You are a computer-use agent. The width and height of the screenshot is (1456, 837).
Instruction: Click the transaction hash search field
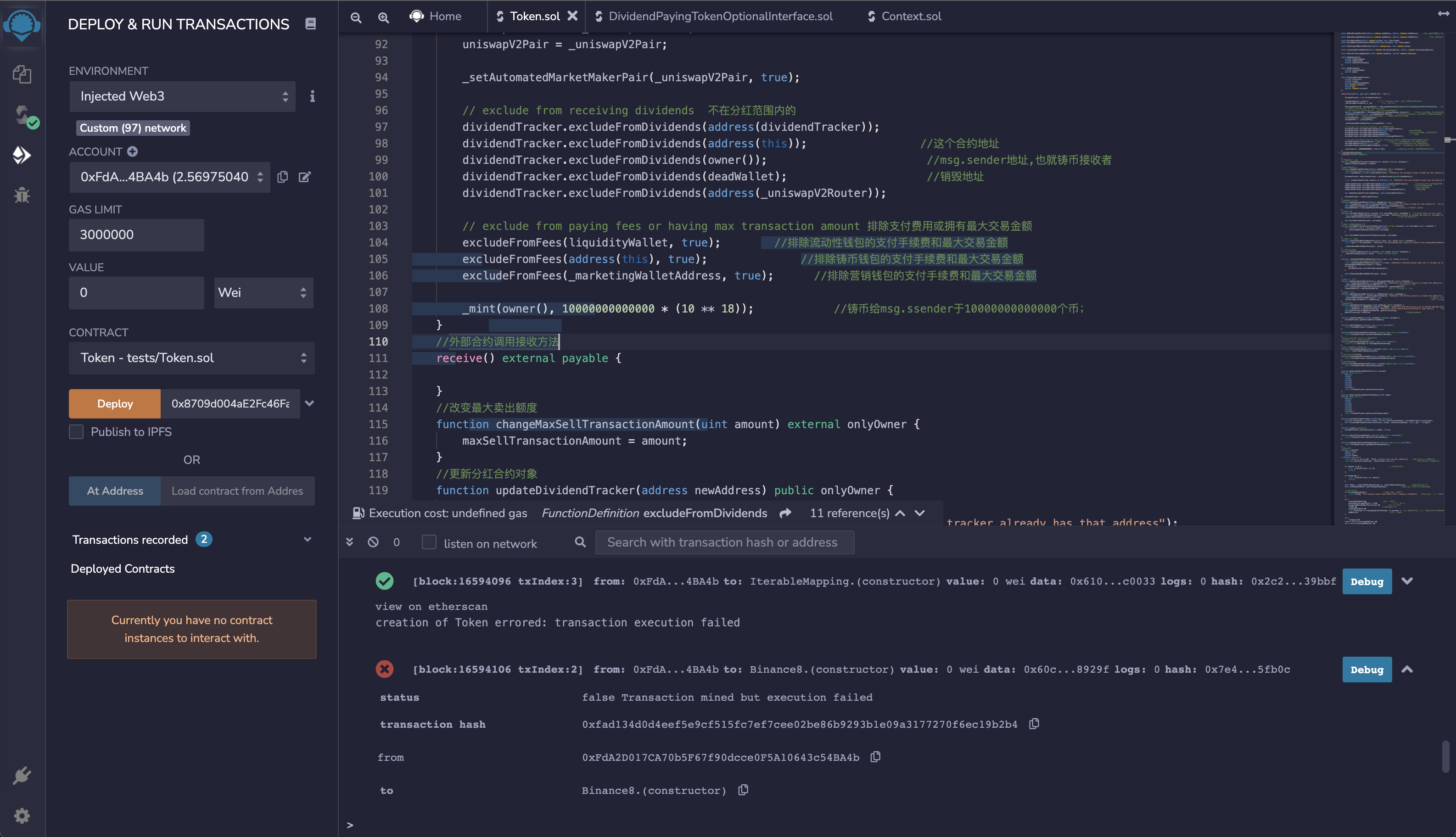click(x=724, y=542)
